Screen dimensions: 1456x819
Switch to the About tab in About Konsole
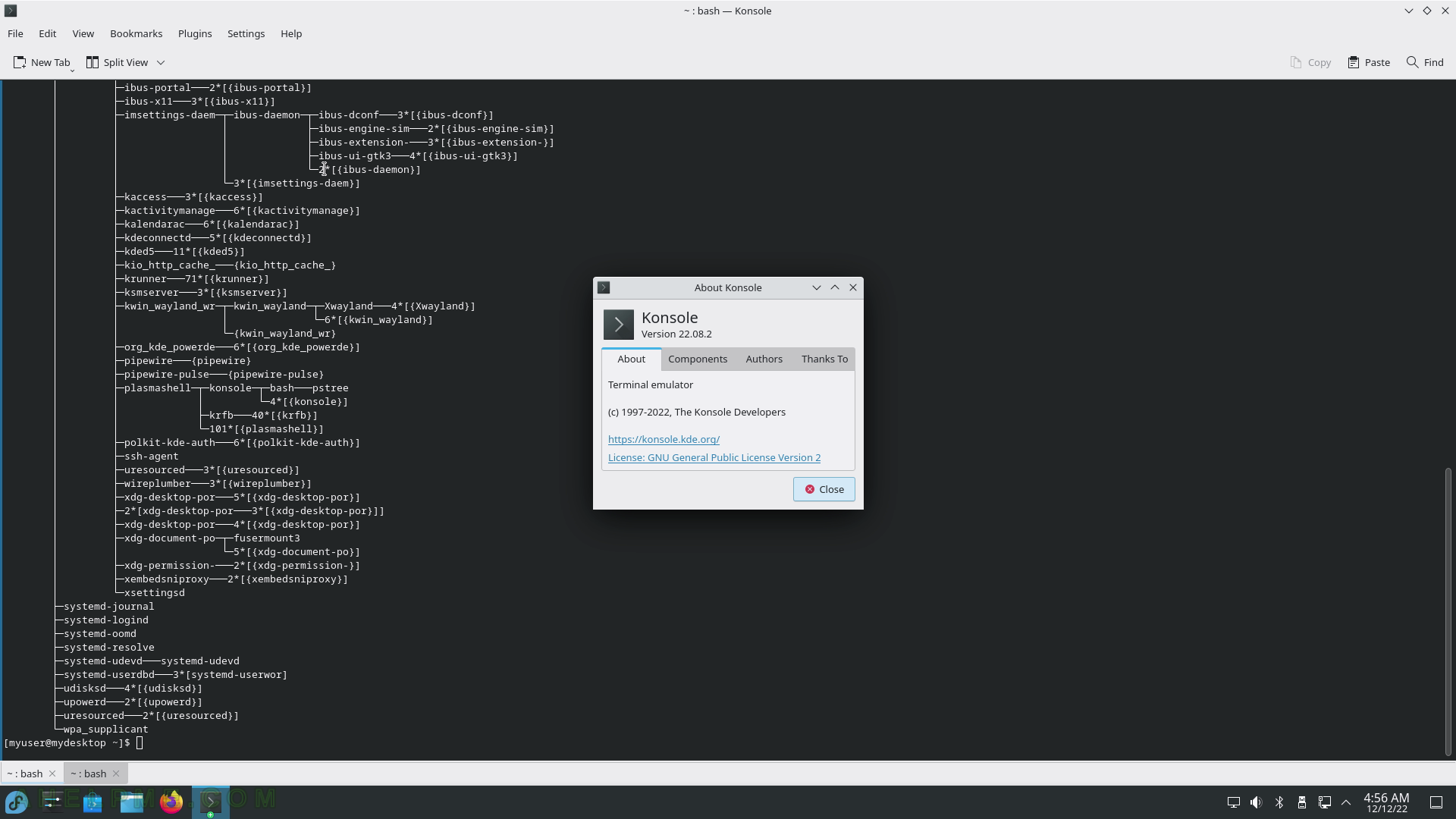631,359
